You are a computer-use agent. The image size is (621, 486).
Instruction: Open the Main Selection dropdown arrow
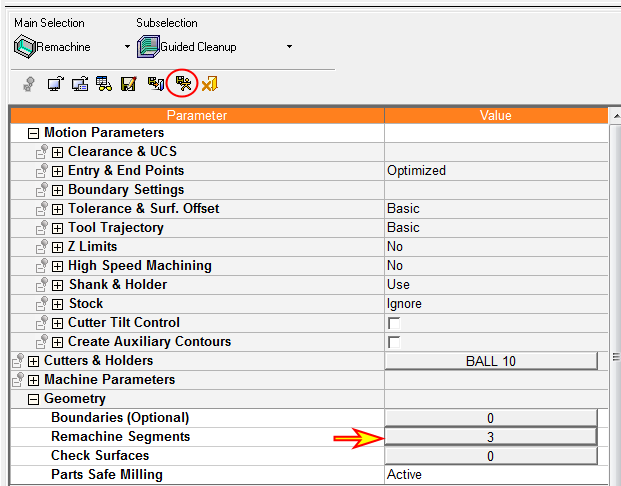pos(127,47)
